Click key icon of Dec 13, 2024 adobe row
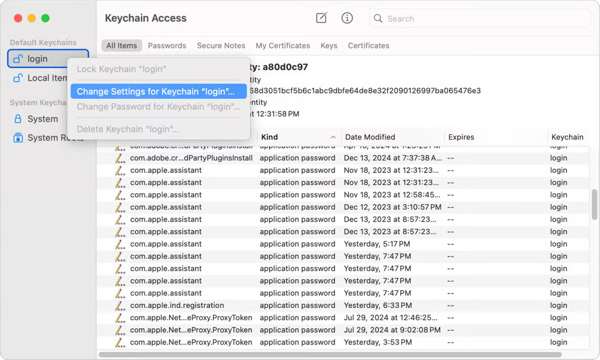Screen dimensions: 600x360 [120, 158]
